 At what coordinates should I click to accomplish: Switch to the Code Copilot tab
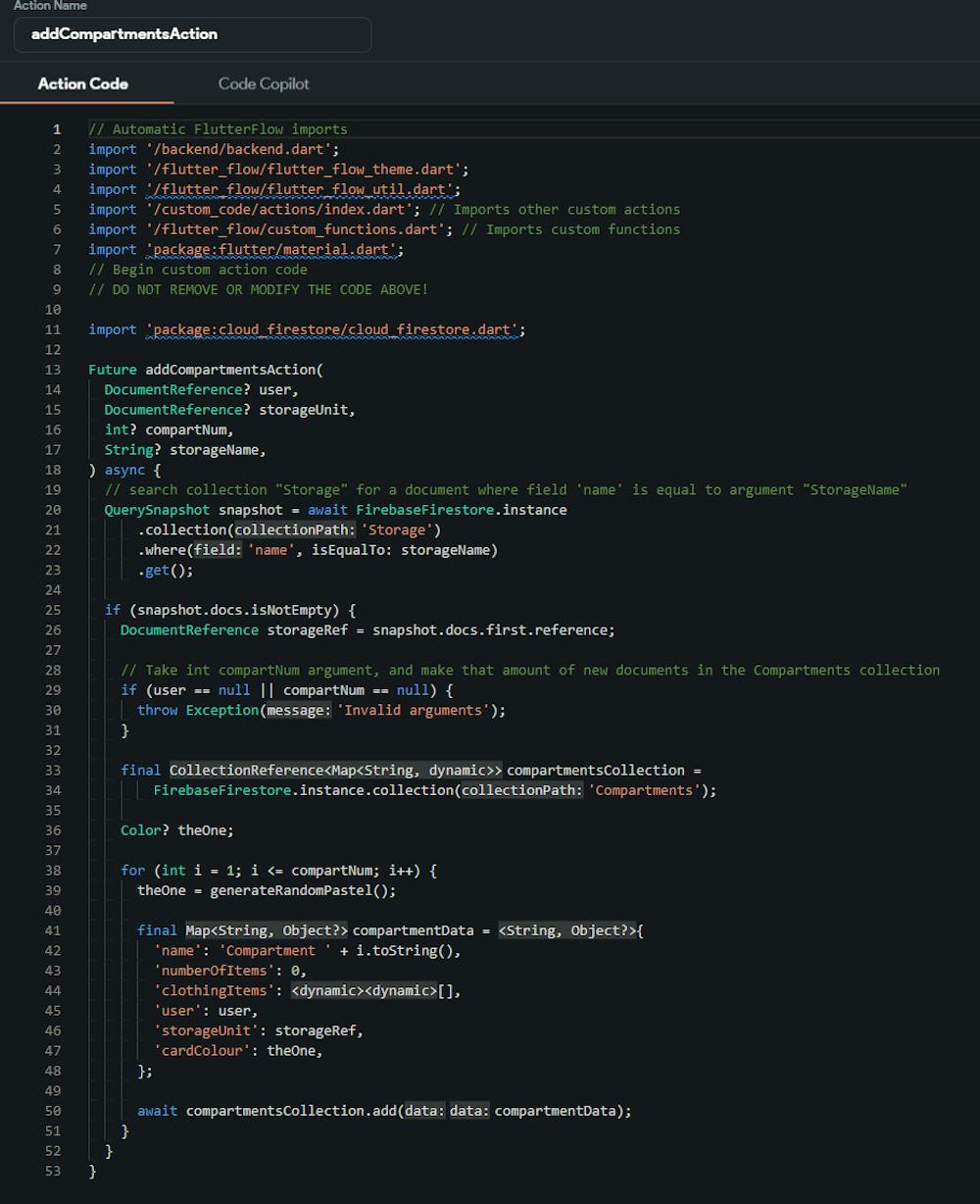[264, 84]
